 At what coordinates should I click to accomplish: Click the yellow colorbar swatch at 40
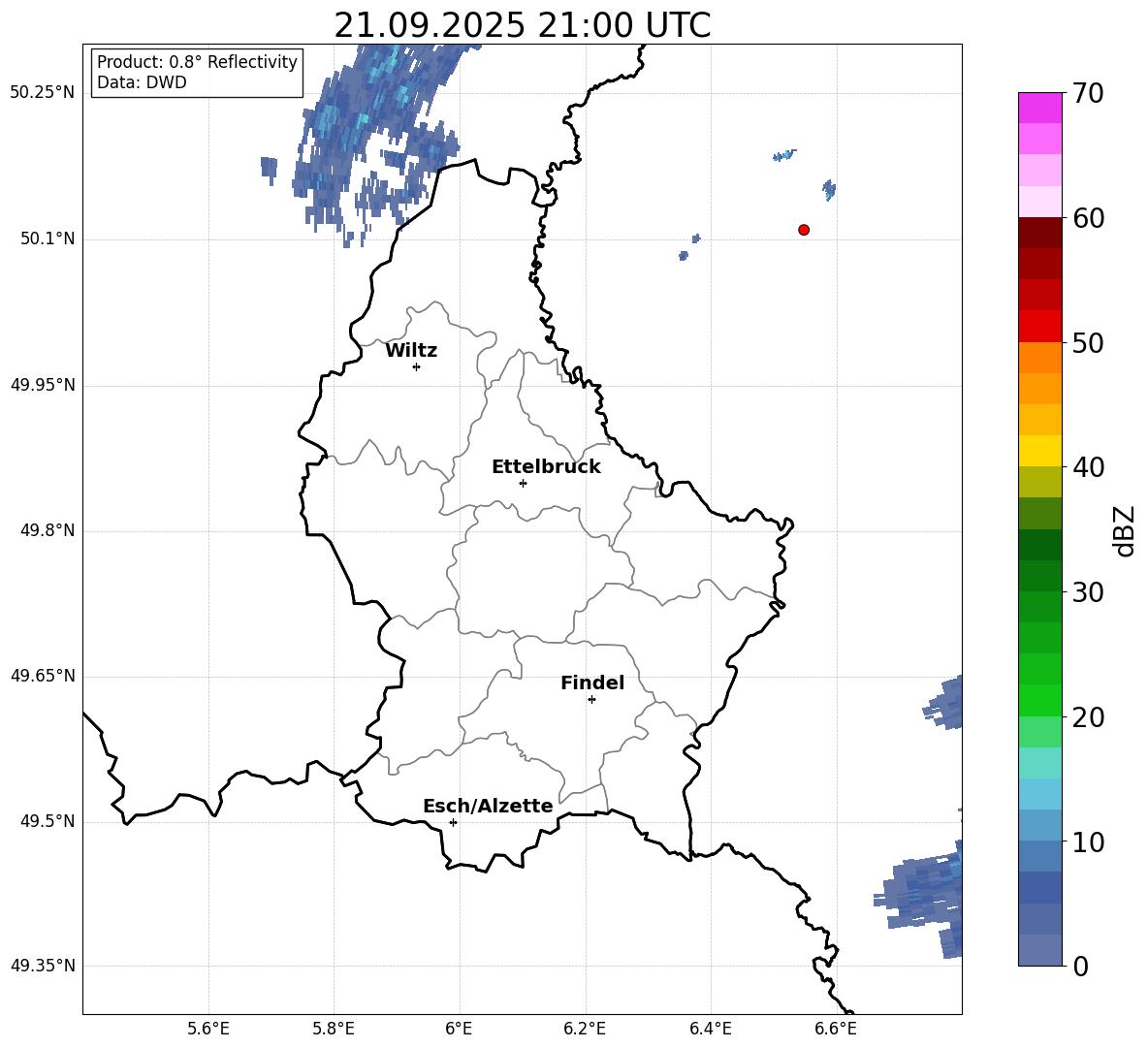[1040, 451]
